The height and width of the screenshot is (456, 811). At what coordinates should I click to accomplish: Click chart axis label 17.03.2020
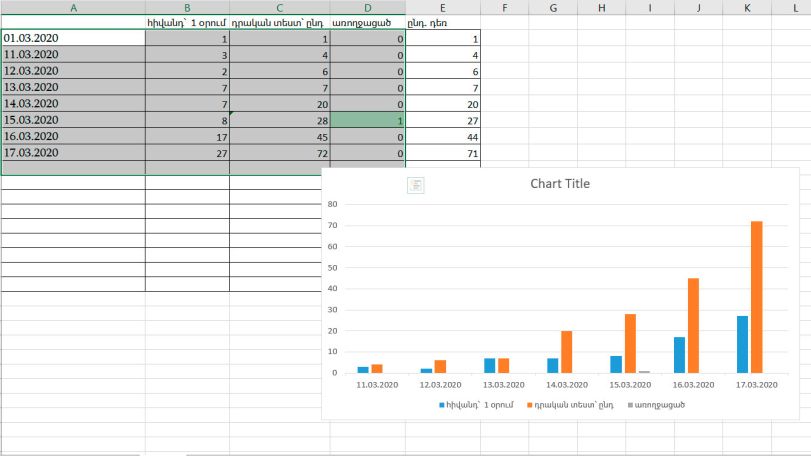pos(757,385)
